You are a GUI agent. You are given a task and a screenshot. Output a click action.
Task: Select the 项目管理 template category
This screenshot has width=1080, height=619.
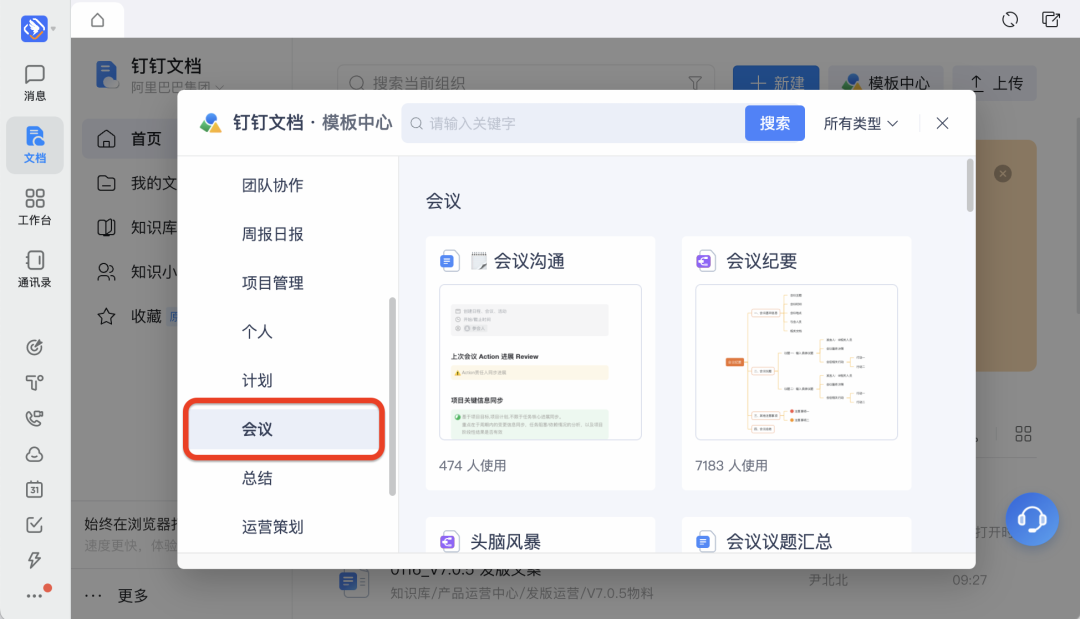pyautogui.click(x=272, y=283)
